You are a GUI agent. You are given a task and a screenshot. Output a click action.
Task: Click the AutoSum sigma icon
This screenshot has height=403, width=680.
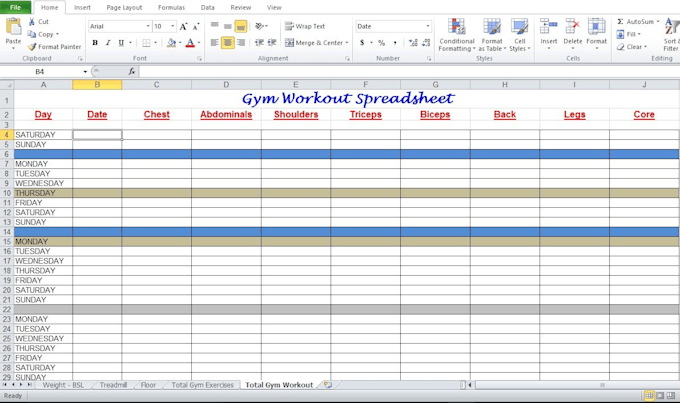point(620,22)
